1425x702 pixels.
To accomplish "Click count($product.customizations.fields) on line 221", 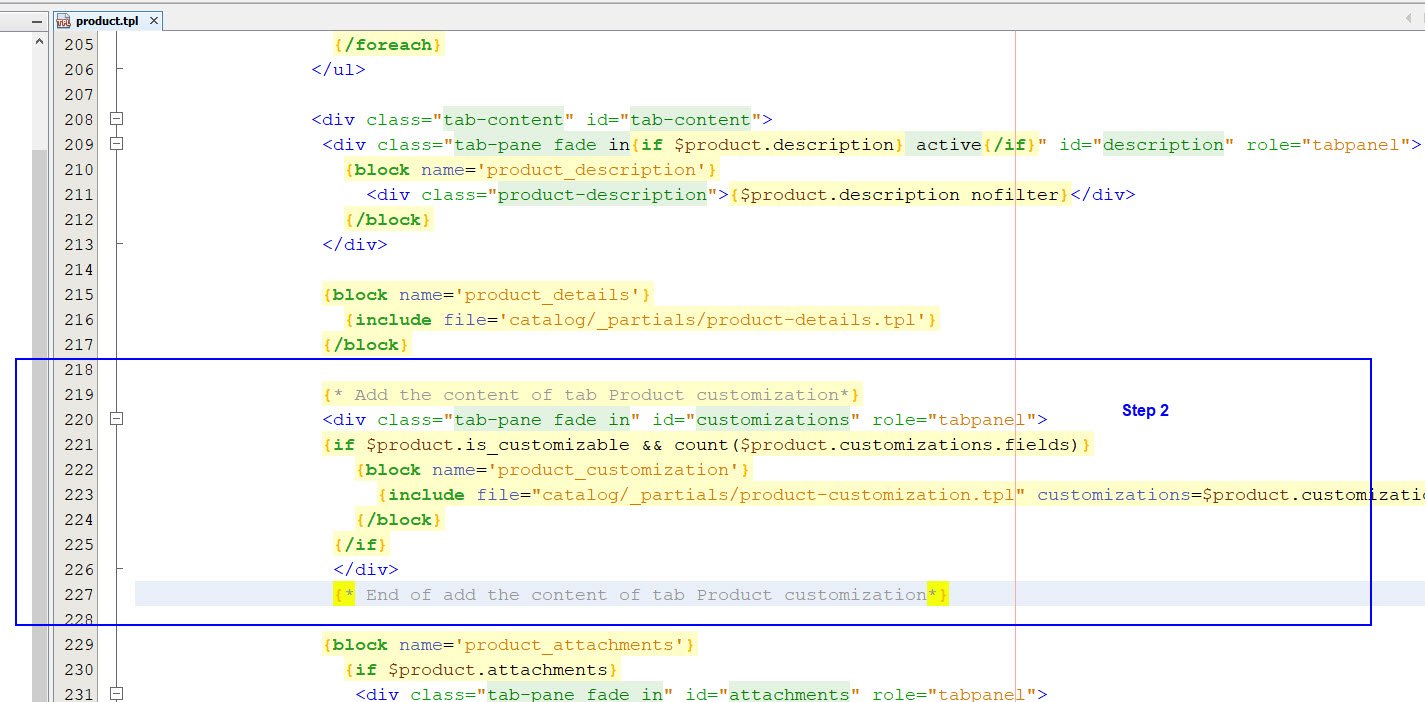I will pos(876,444).
